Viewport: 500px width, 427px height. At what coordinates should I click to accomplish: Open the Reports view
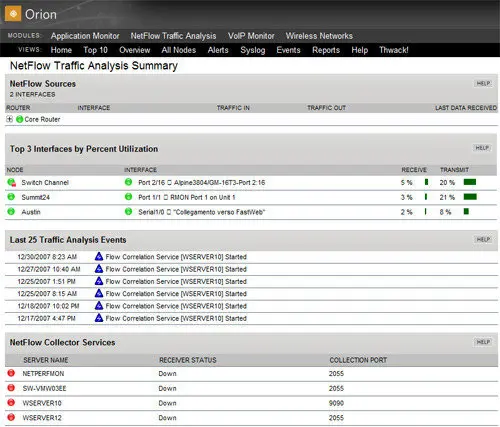(326, 50)
